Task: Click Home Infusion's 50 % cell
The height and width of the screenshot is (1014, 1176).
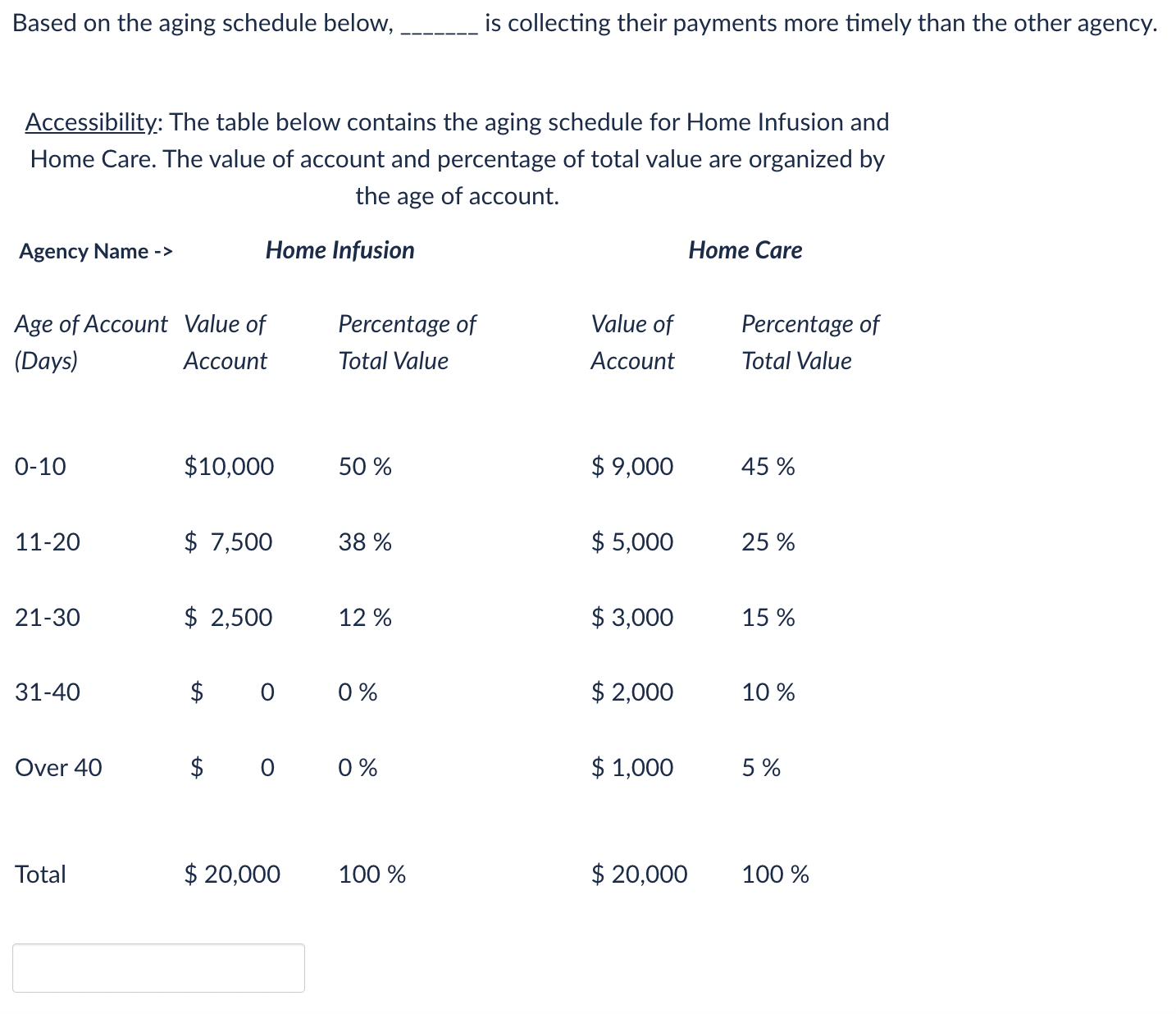Action: [x=364, y=466]
